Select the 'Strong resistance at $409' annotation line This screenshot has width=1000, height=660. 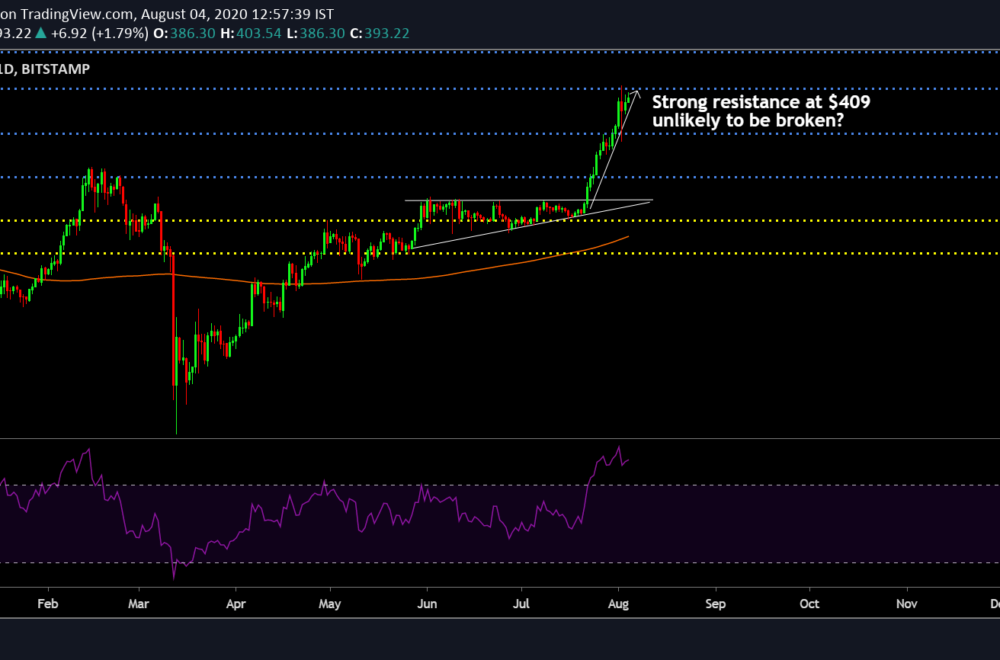761,102
